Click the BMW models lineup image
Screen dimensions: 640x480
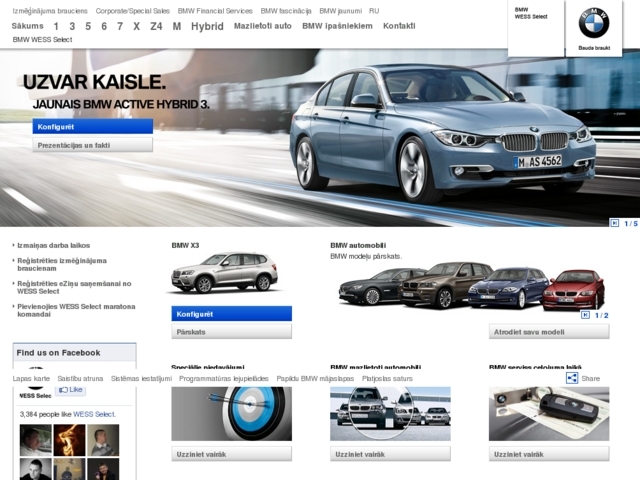coord(471,287)
